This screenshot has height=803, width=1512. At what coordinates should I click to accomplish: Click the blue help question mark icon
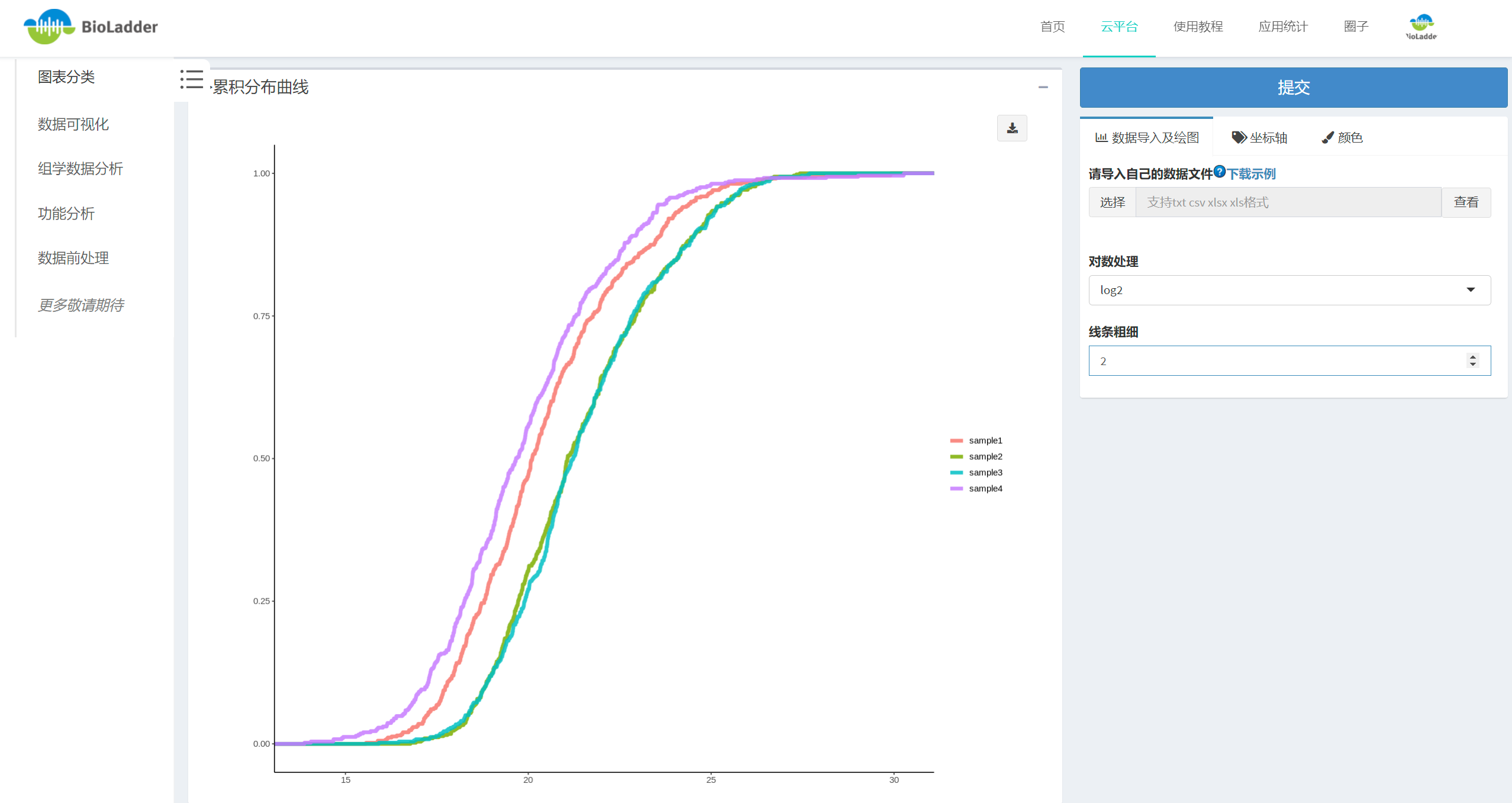[1220, 172]
